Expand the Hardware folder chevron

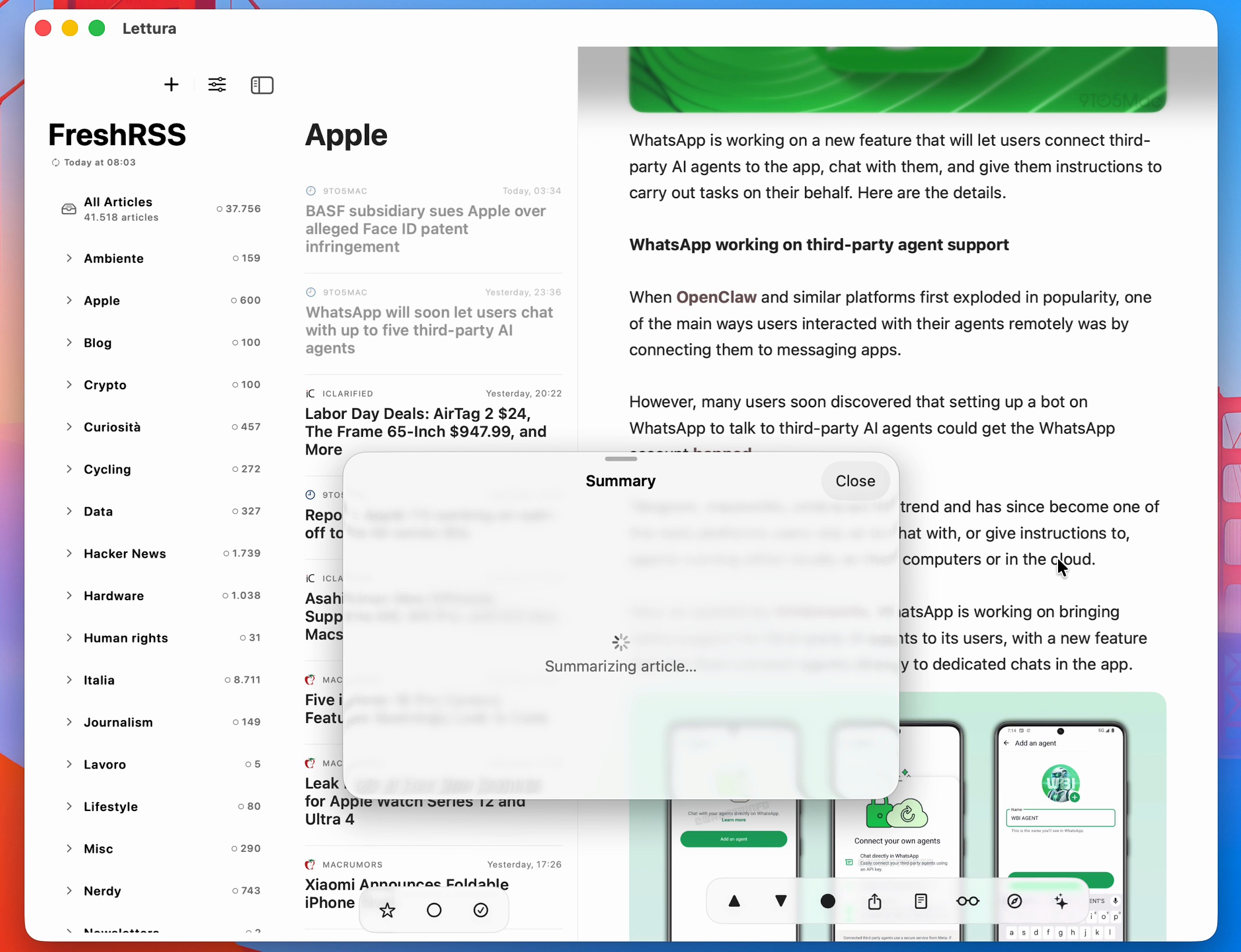pyautogui.click(x=69, y=595)
